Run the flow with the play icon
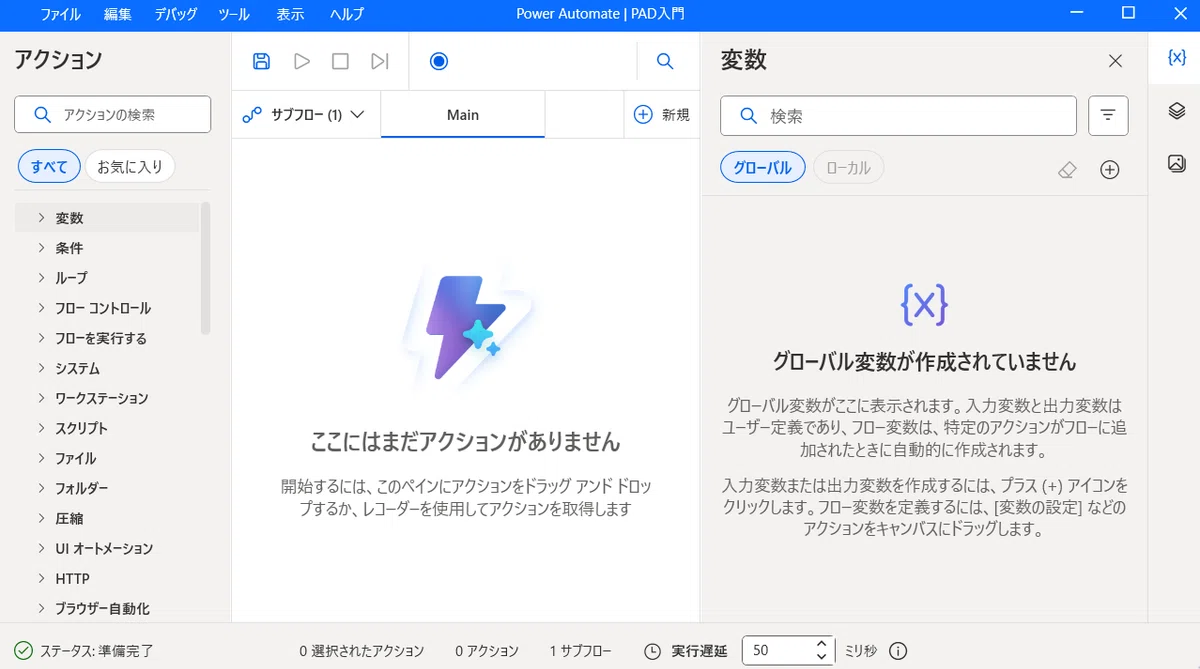The width and height of the screenshot is (1200, 669). pos(302,61)
